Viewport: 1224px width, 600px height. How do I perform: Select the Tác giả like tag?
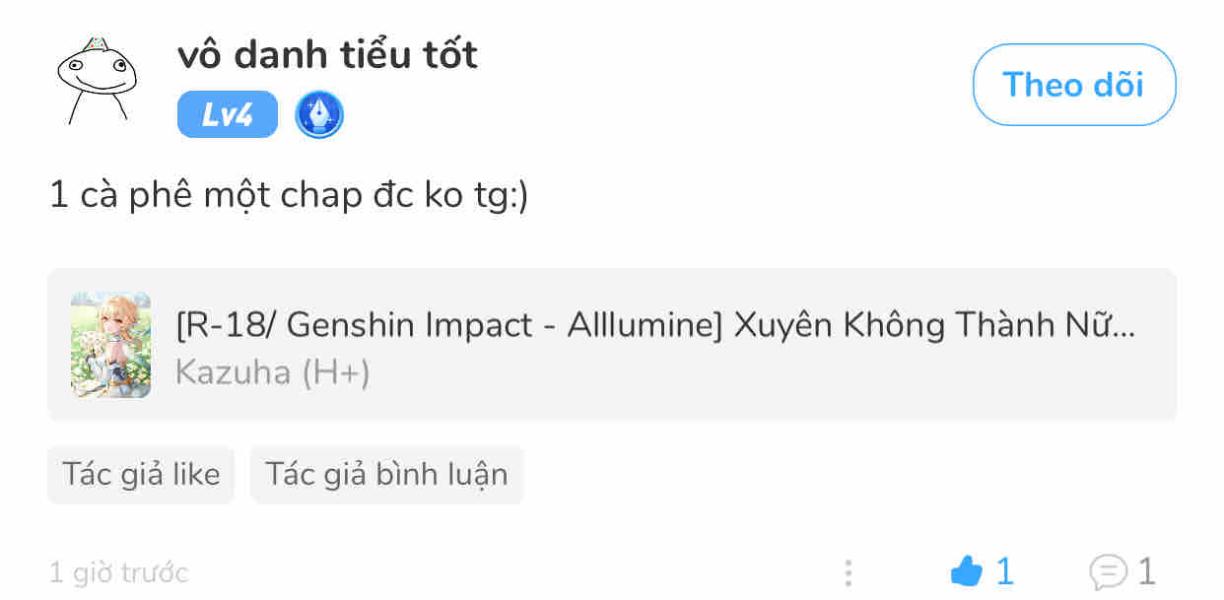tap(141, 474)
